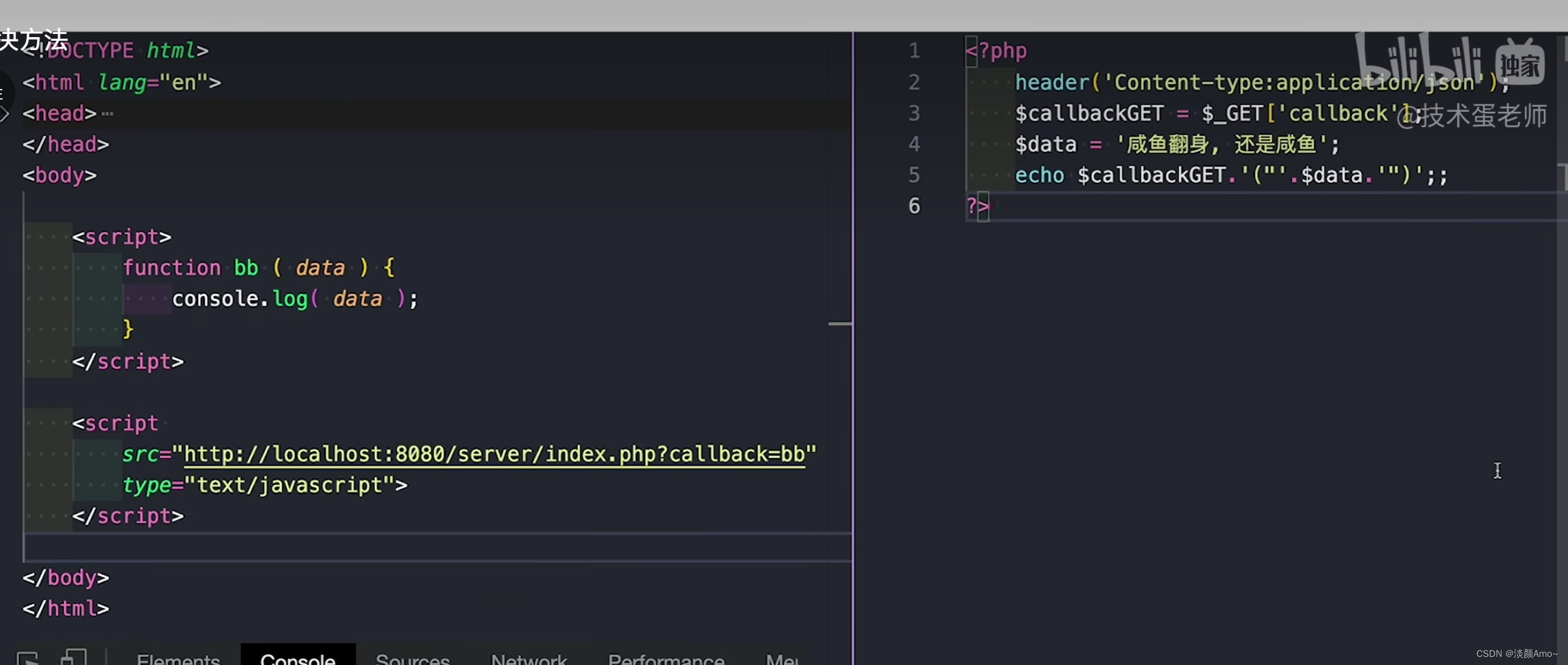Click the closing </body> tag

click(66, 578)
